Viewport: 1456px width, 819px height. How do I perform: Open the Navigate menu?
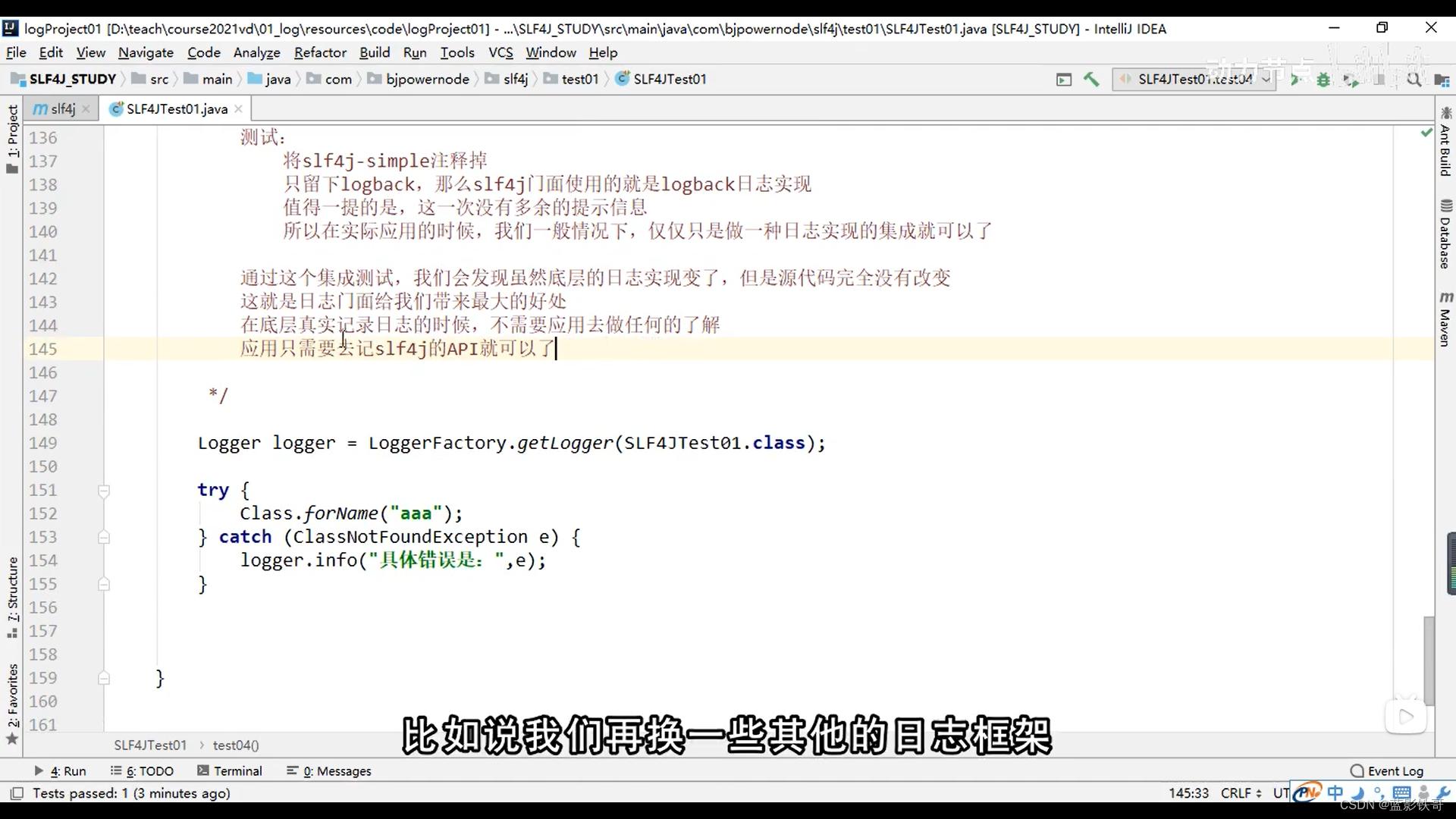(146, 52)
